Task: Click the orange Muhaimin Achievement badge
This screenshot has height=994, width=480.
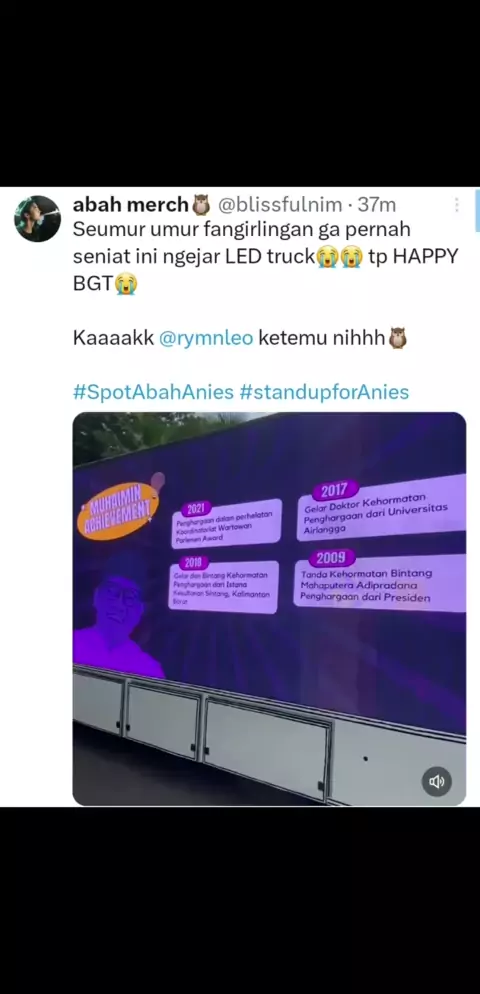Action: pyautogui.click(x=118, y=512)
